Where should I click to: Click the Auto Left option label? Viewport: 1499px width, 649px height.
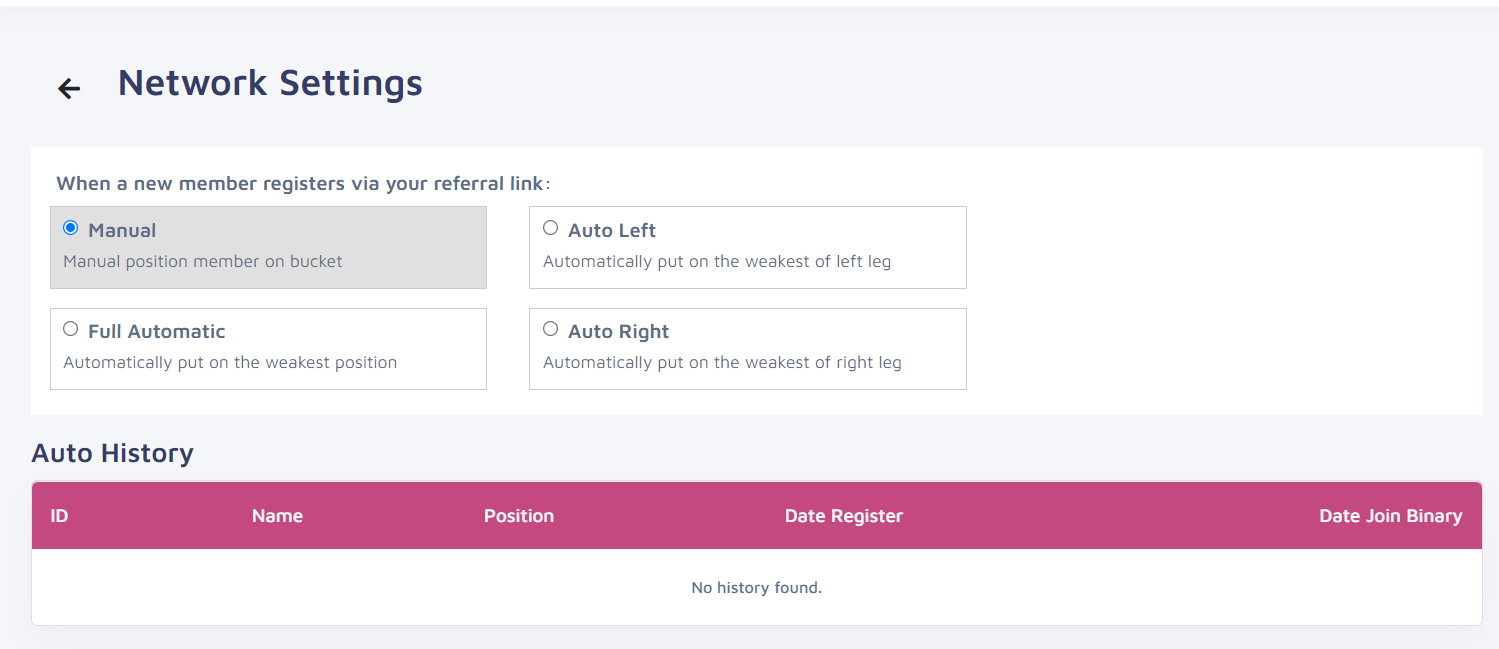click(612, 230)
